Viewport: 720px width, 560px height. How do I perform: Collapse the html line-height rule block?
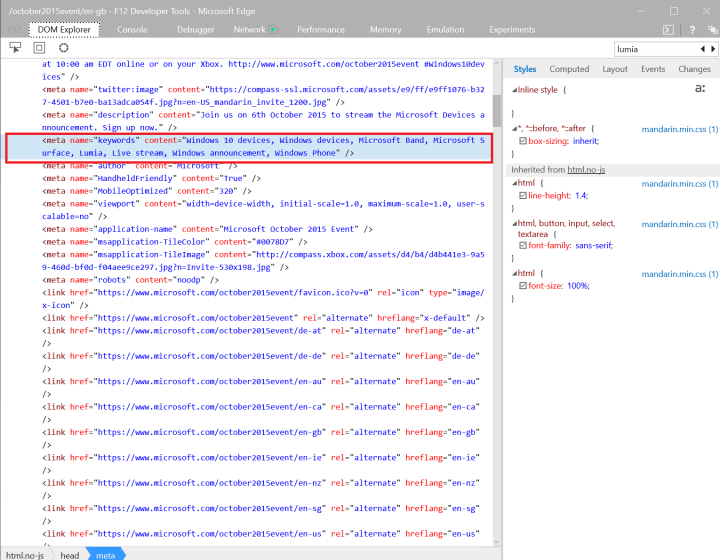pyautogui.click(x=513, y=183)
